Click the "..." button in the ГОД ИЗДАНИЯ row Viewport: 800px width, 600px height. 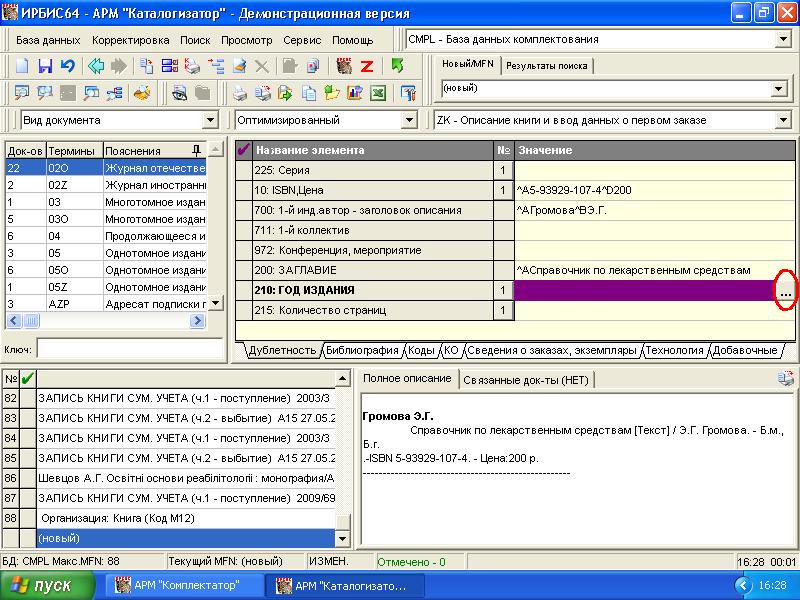click(785, 291)
